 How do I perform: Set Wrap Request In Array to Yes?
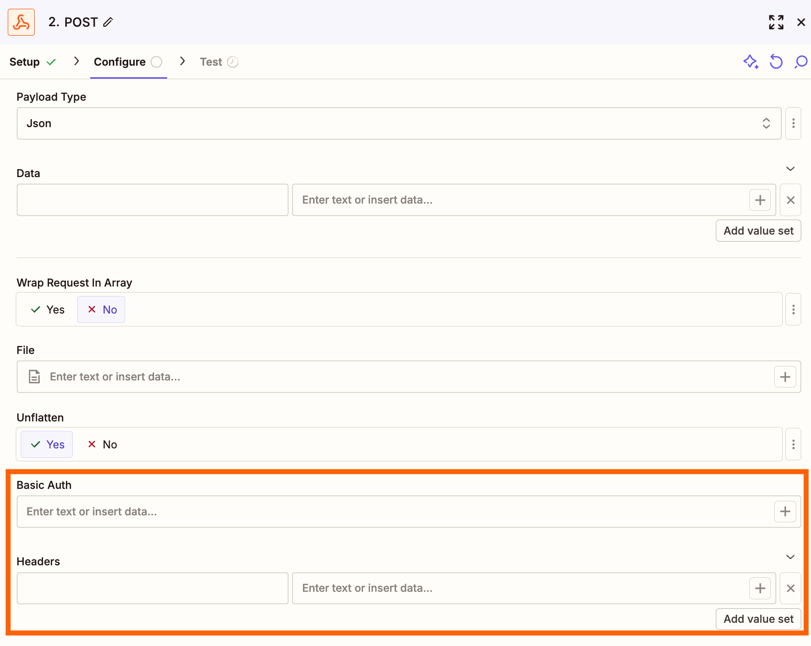point(47,310)
